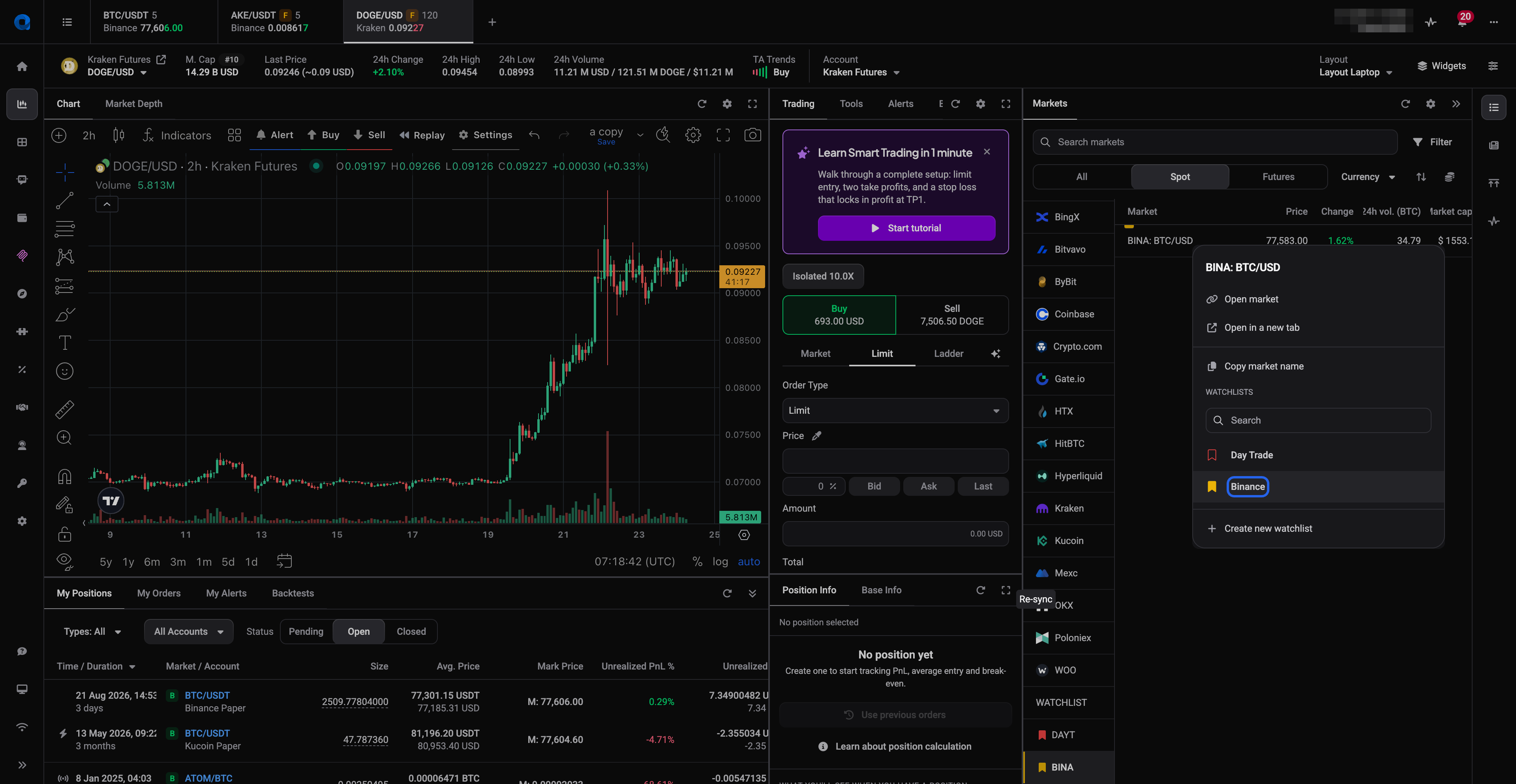Toggle percent scale on chart
Image resolution: width=1516 pixels, height=784 pixels.
(697, 561)
